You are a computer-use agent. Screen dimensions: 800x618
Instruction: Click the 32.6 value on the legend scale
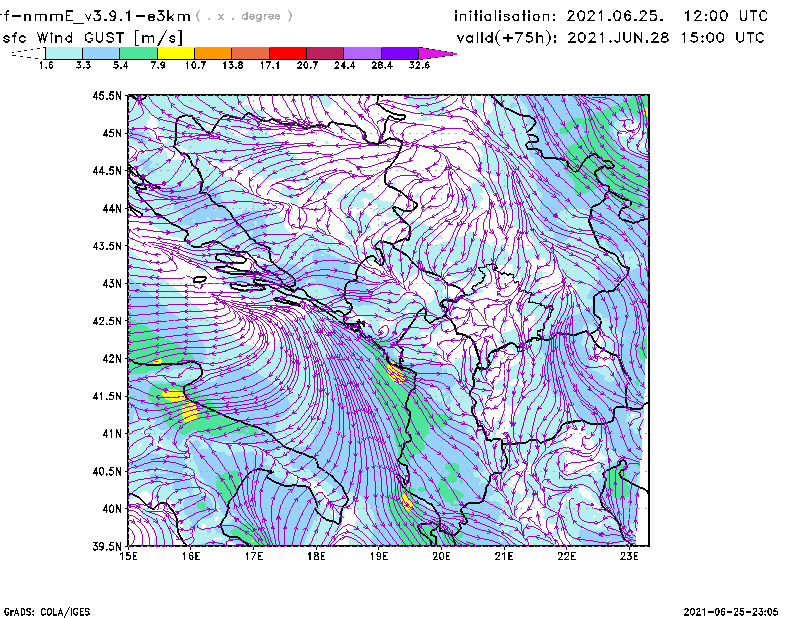click(x=420, y=65)
